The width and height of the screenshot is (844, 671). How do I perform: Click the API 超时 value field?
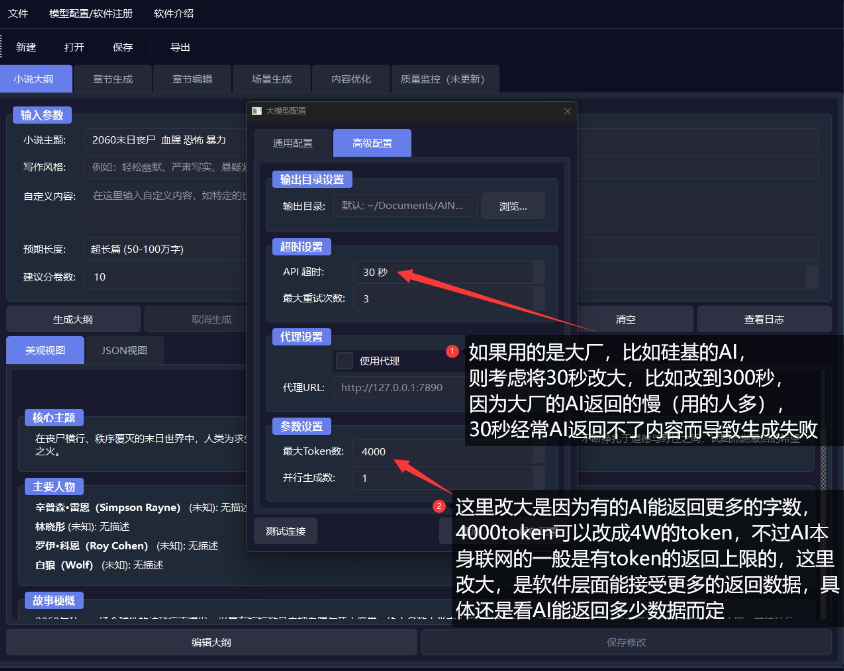point(448,272)
